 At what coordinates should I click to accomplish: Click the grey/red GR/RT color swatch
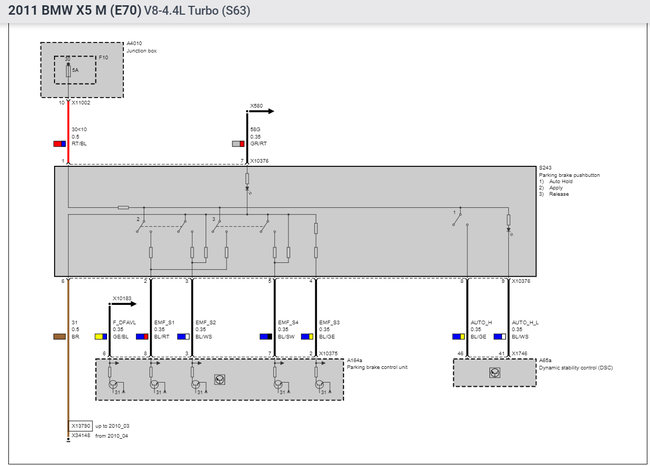(238, 144)
